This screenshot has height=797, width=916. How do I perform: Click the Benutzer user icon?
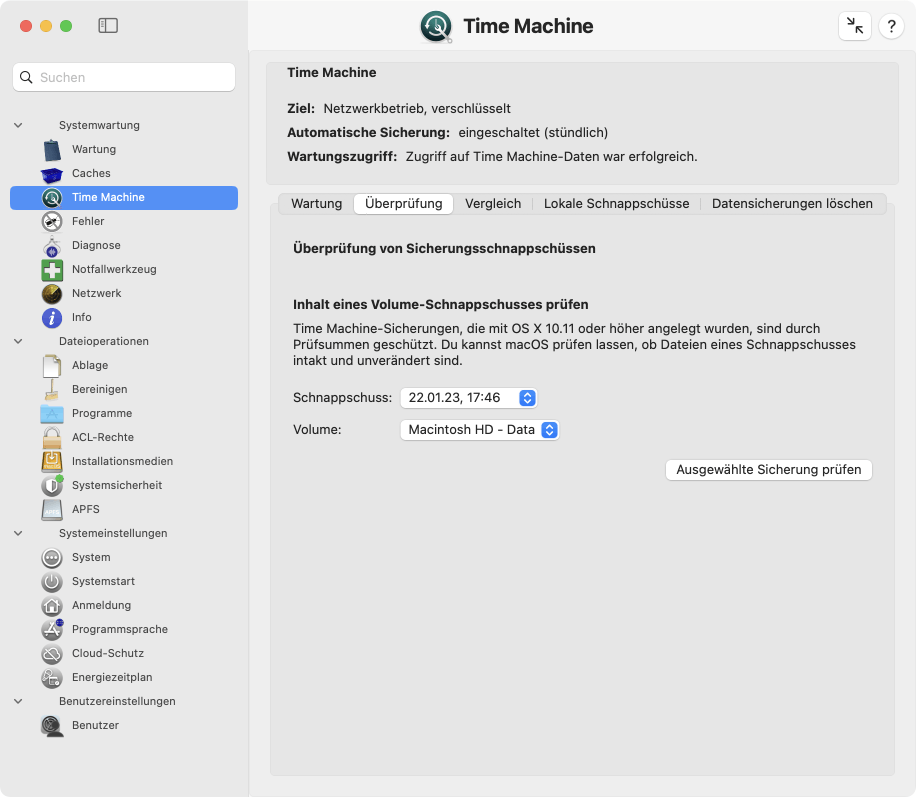[x=52, y=725]
